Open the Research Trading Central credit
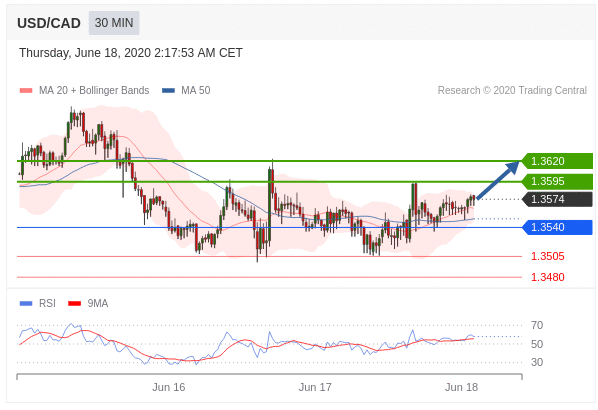The image size is (598, 410). [512, 90]
